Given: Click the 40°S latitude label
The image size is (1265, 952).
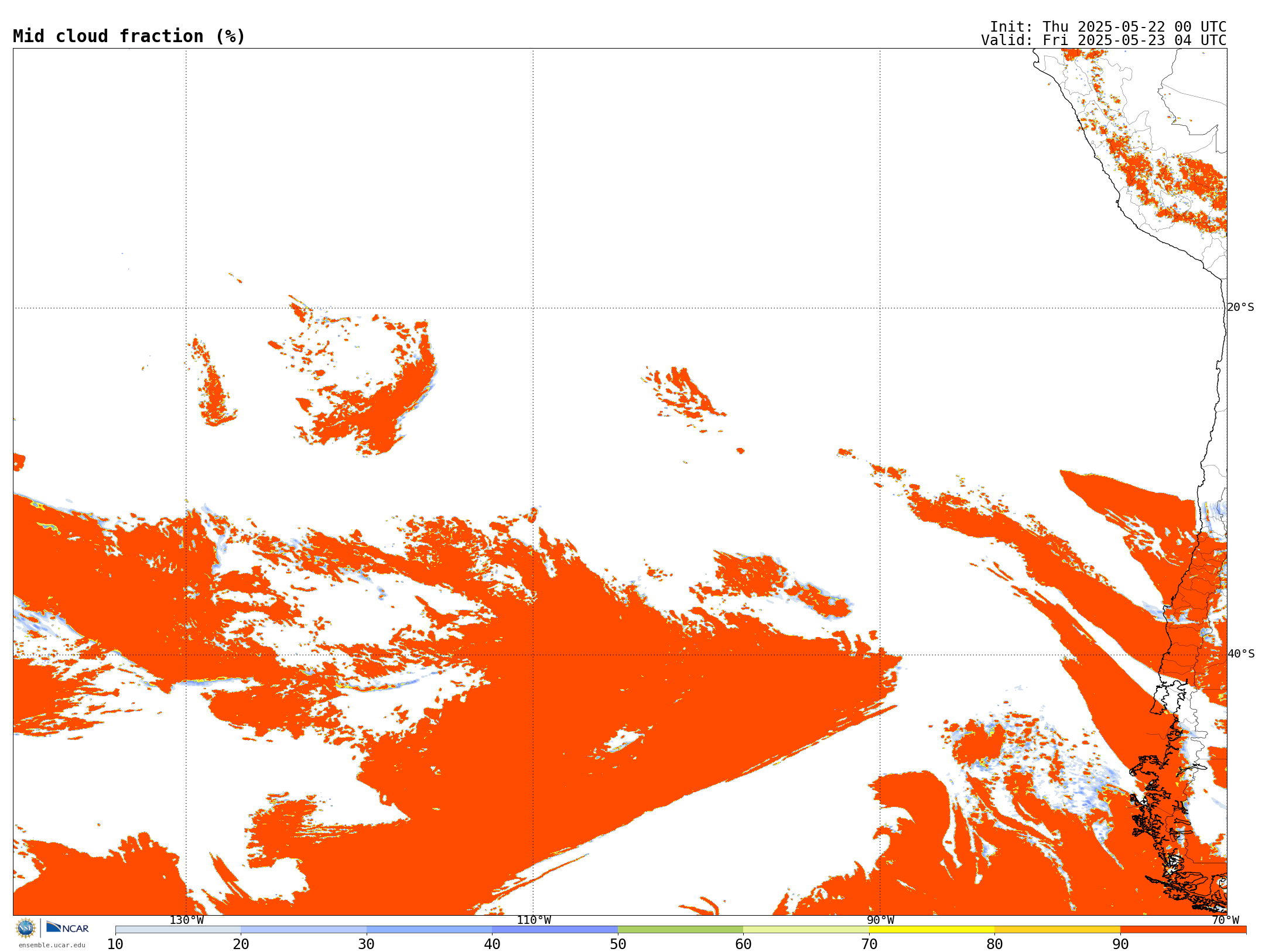Looking at the screenshot, I should point(1241,654).
